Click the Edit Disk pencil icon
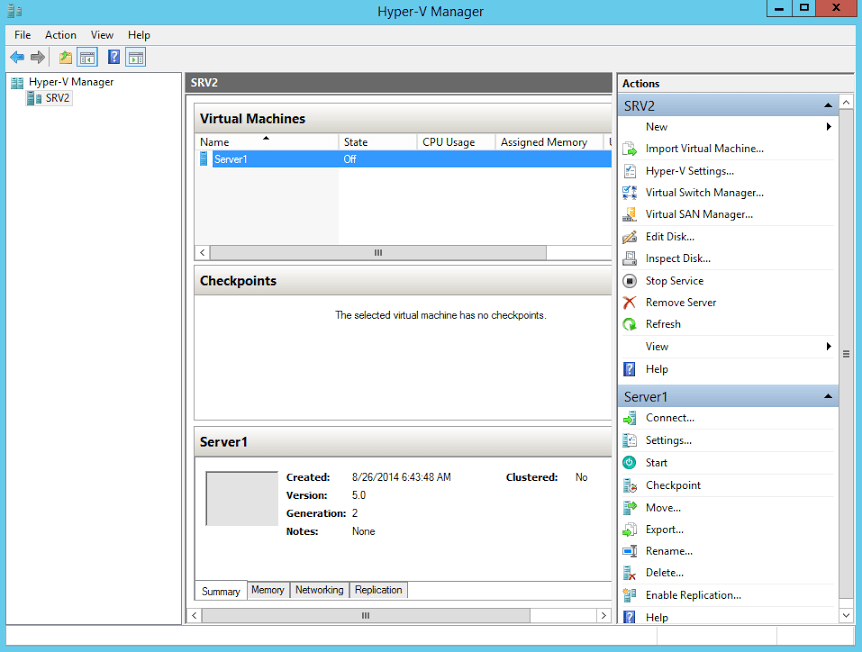 (x=629, y=237)
